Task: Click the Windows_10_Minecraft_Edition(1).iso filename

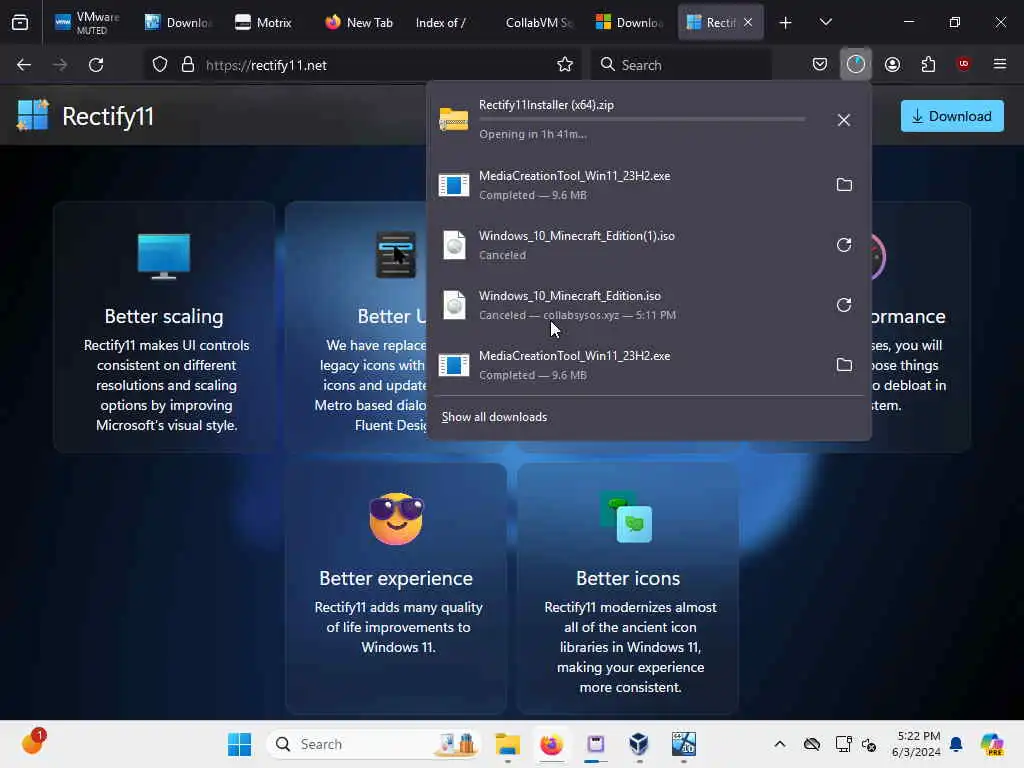Action: pyautogui.click(x=577, y=236)
